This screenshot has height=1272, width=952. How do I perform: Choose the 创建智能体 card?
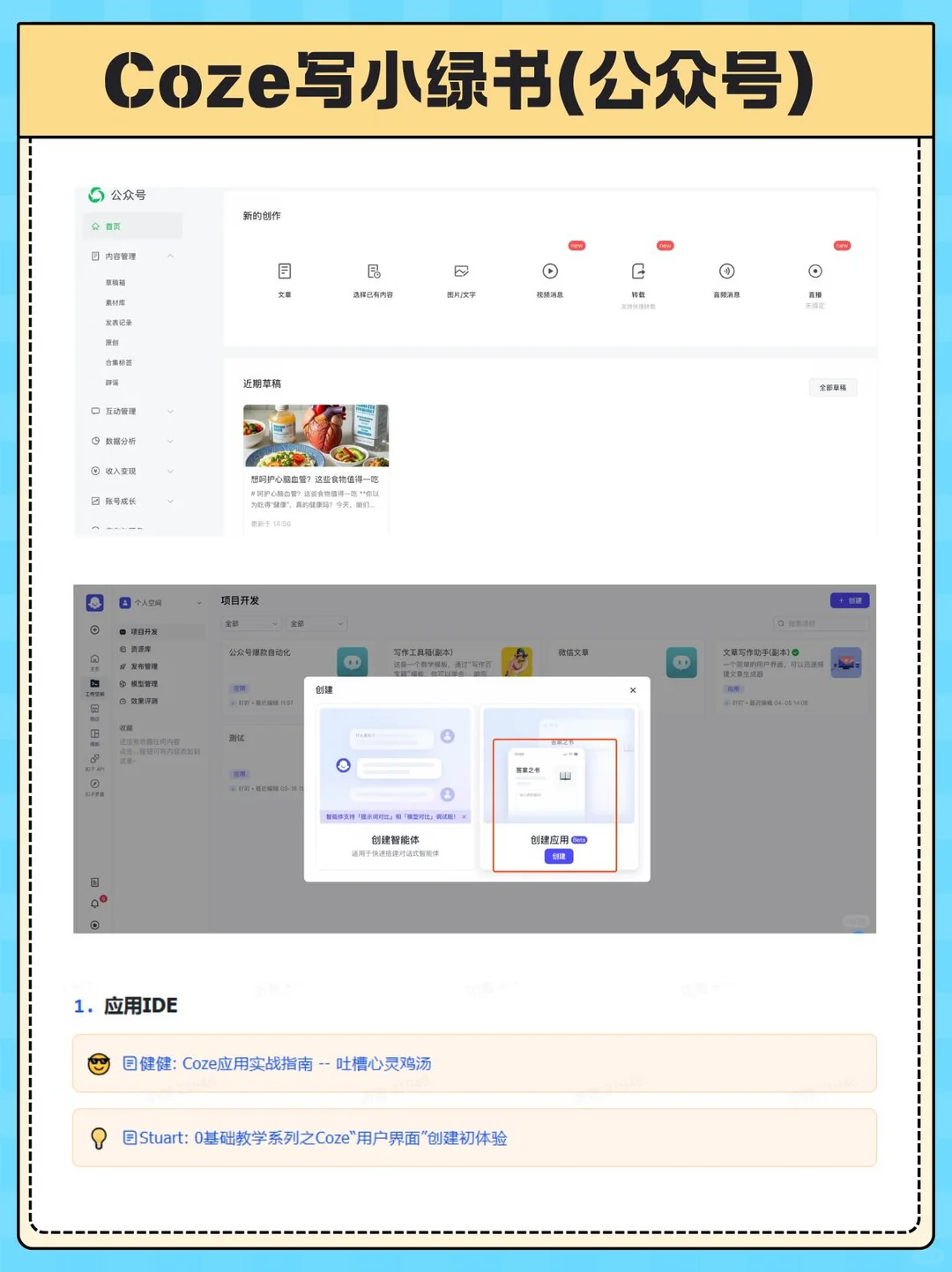click(395, 787)
